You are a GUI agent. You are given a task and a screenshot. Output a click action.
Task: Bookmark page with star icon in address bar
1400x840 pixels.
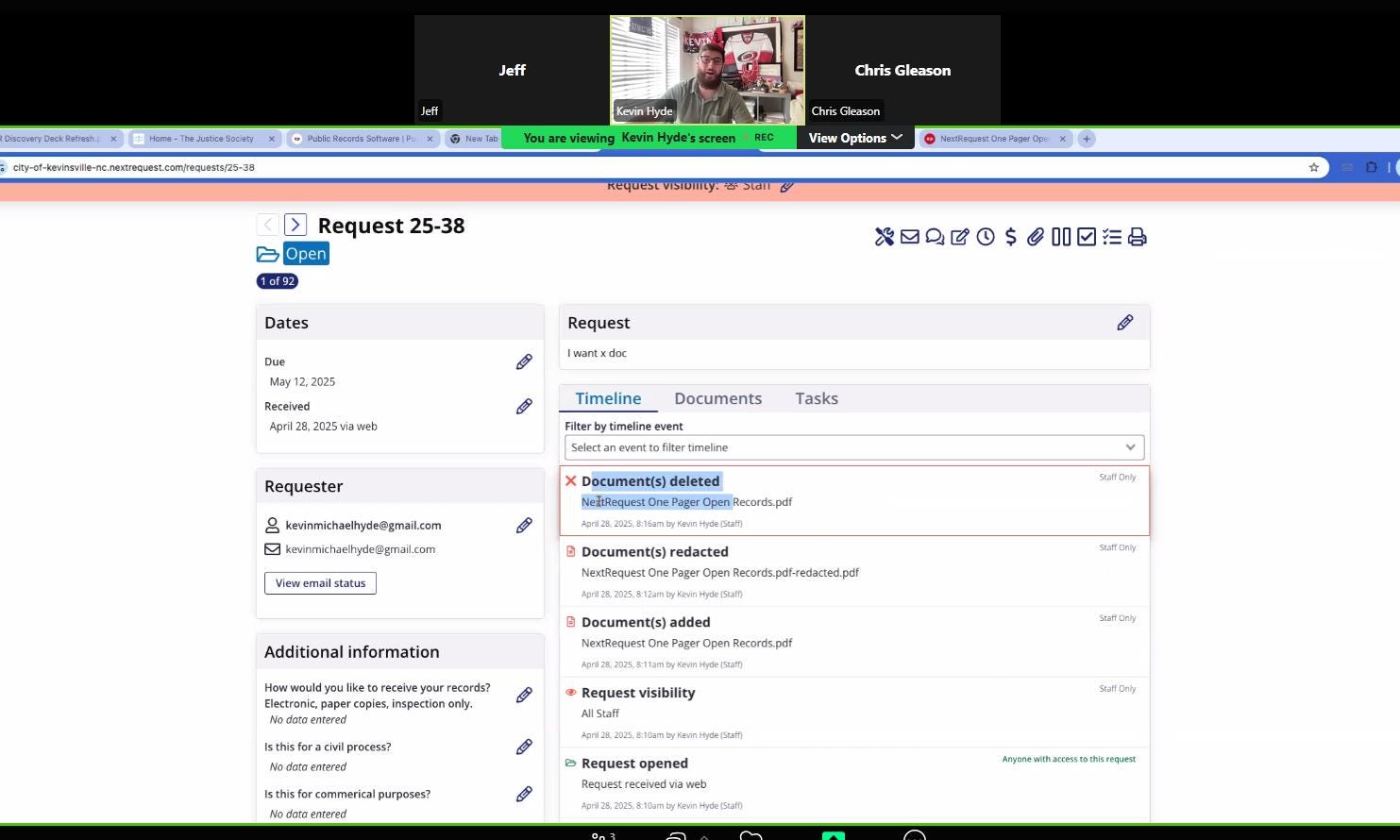[x=1314, y=167]
